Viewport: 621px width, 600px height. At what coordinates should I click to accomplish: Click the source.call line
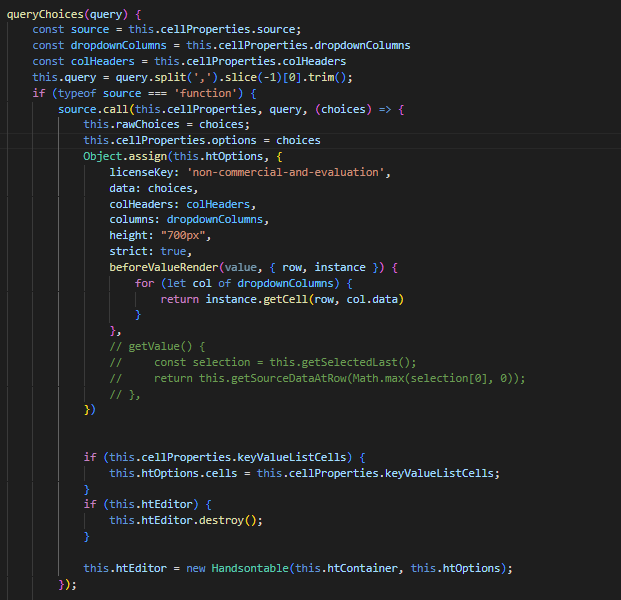coord(231,109)
